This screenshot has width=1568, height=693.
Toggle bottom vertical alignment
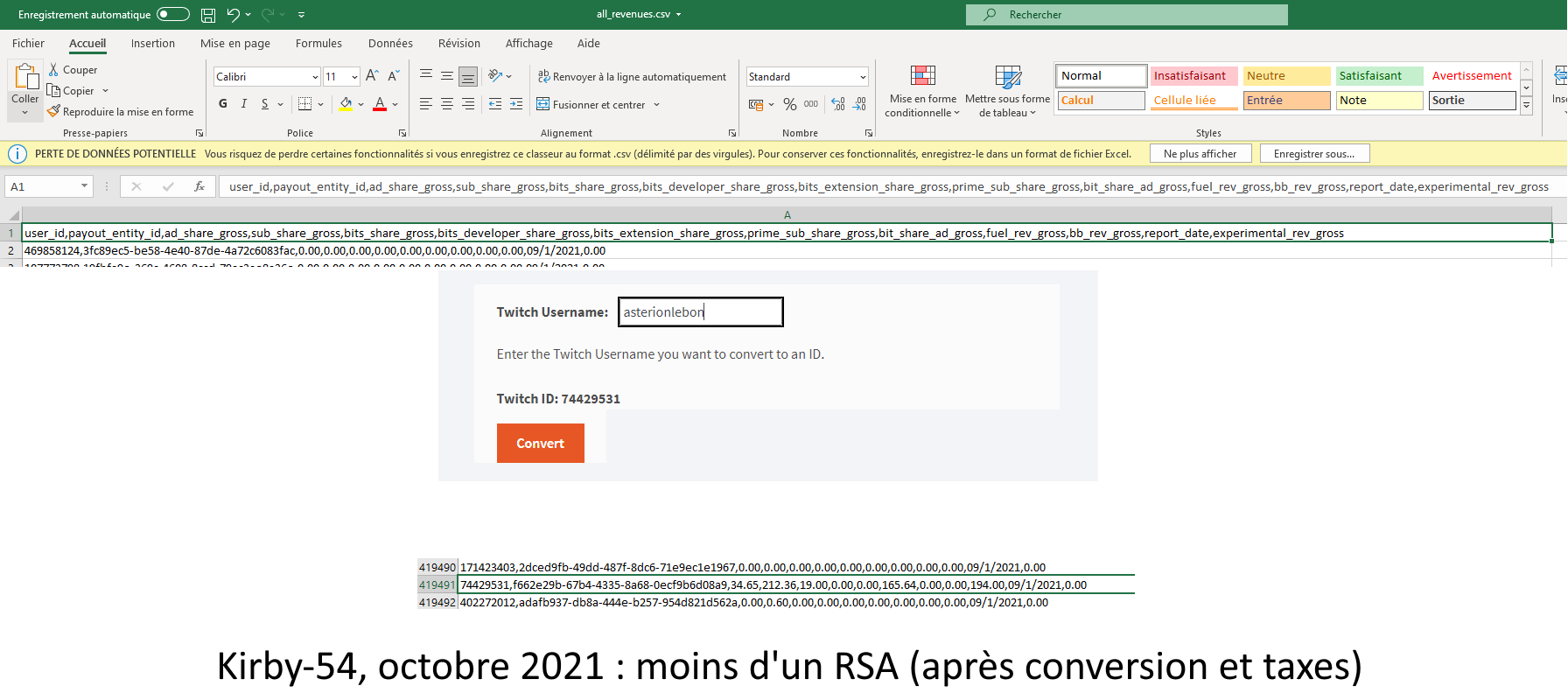(468, 76)
